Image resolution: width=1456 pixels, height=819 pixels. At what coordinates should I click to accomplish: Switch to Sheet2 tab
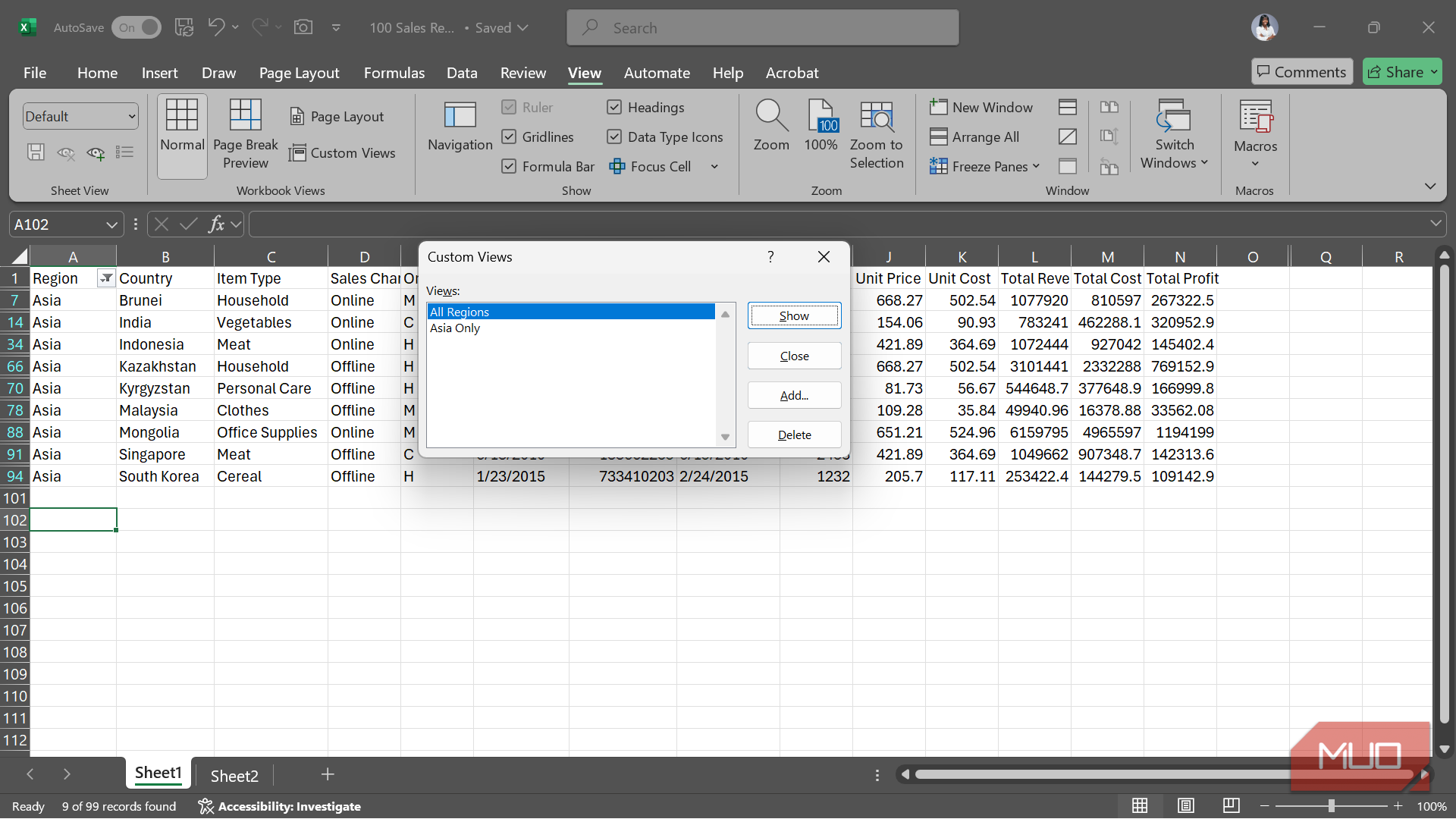tap(234, 776)
